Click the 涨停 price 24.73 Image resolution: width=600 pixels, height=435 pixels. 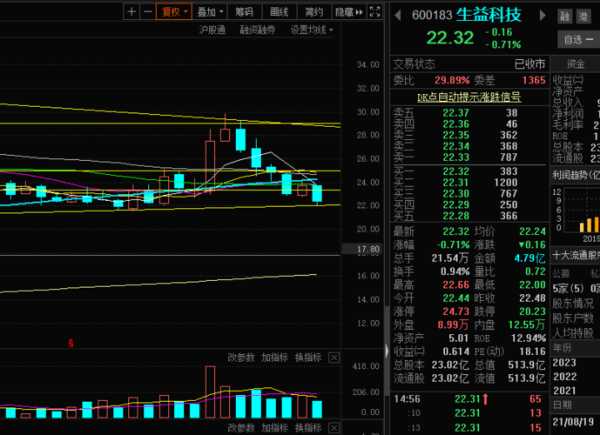456,311
